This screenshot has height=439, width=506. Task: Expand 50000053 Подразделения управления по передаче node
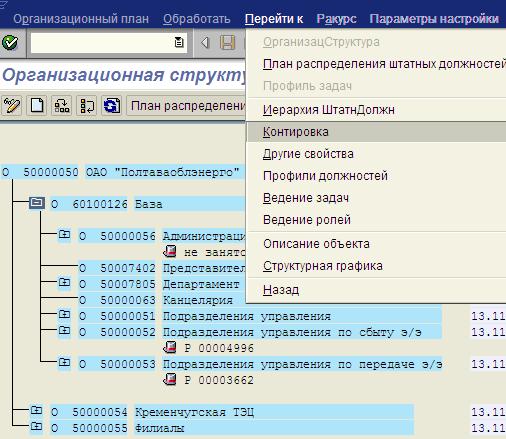coord(64,362)
